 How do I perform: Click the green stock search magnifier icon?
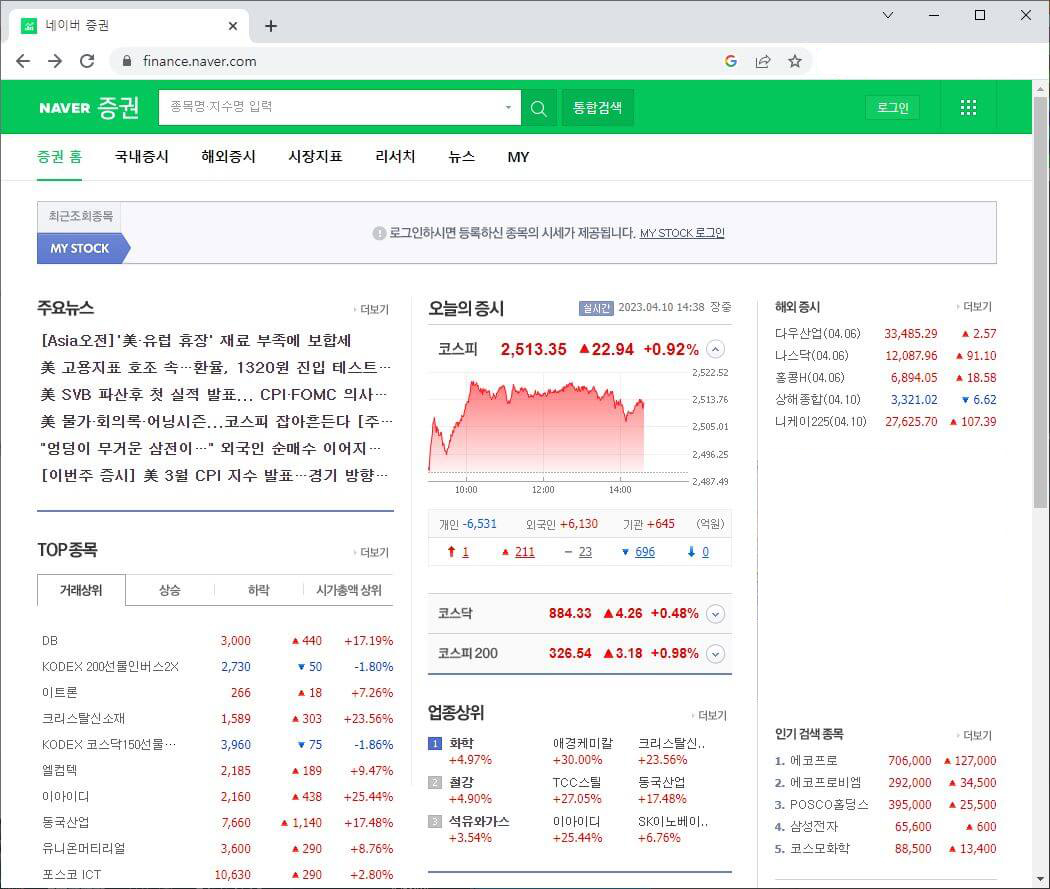[539, 107]
